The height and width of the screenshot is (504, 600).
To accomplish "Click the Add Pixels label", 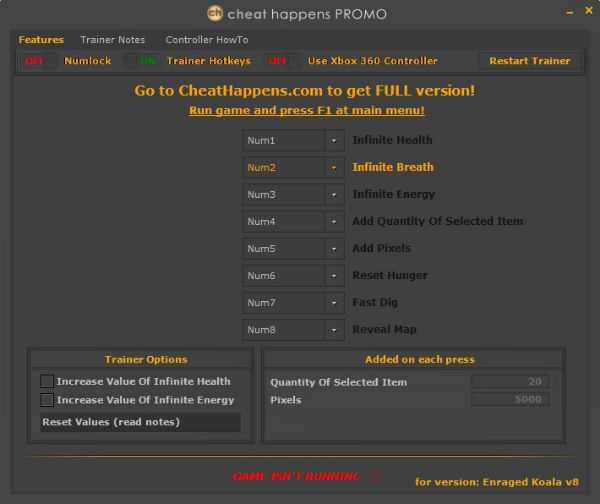I will [382, 248].
